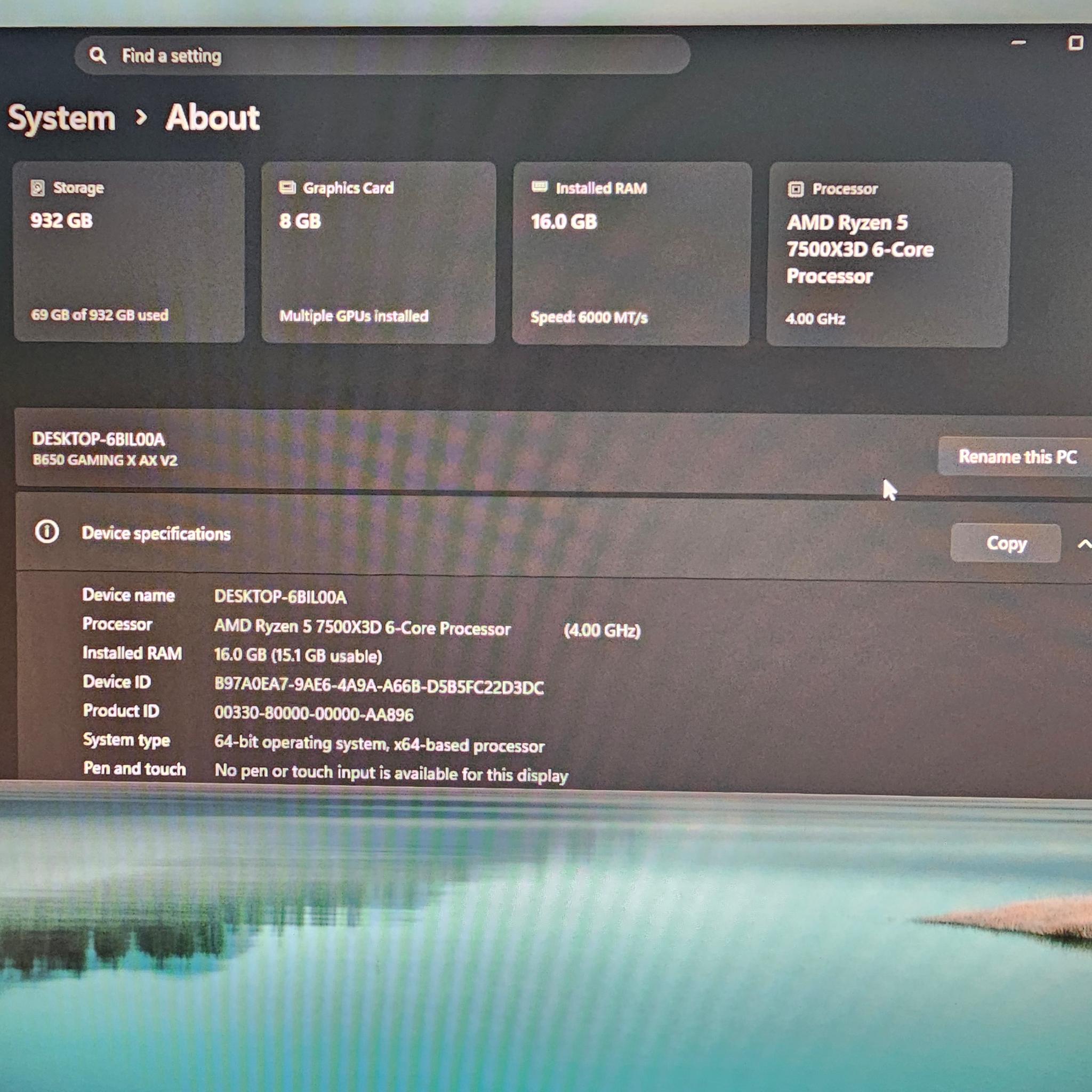
Task: Click the Find a setting search box
Action: tap(382, 55)
